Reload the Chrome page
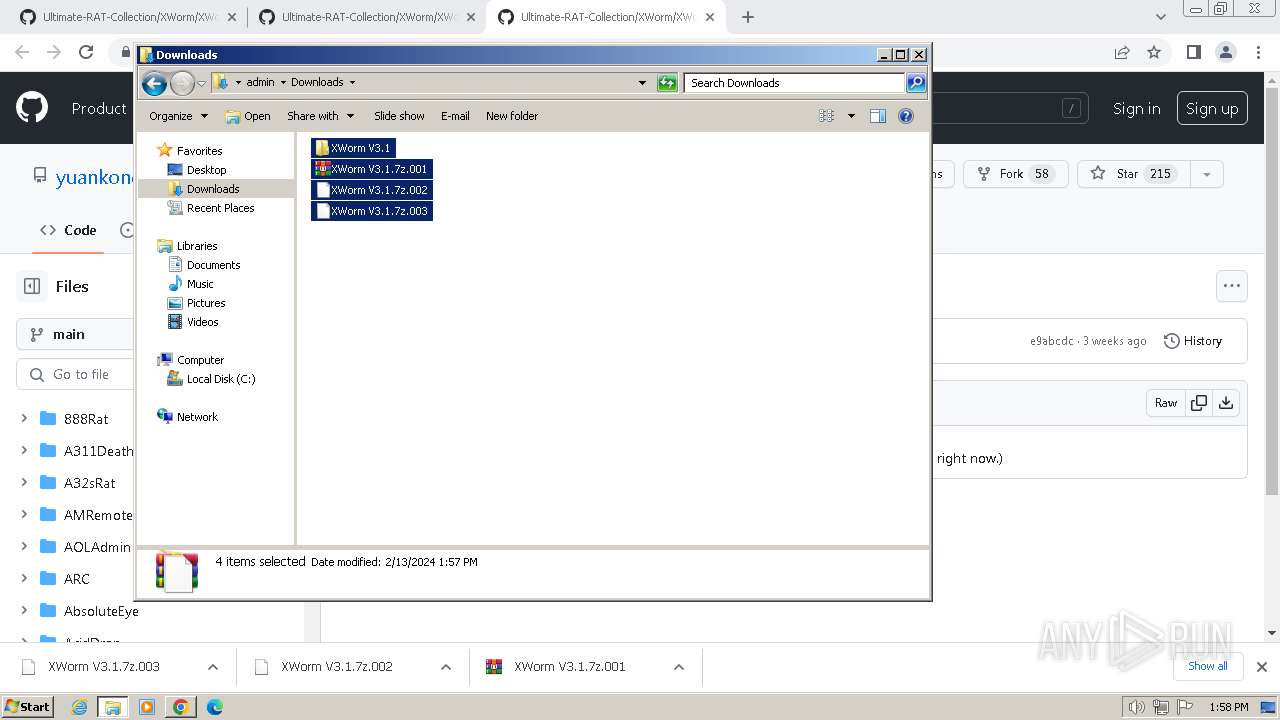Screen dimensions: 1280x720 [86, 52]
